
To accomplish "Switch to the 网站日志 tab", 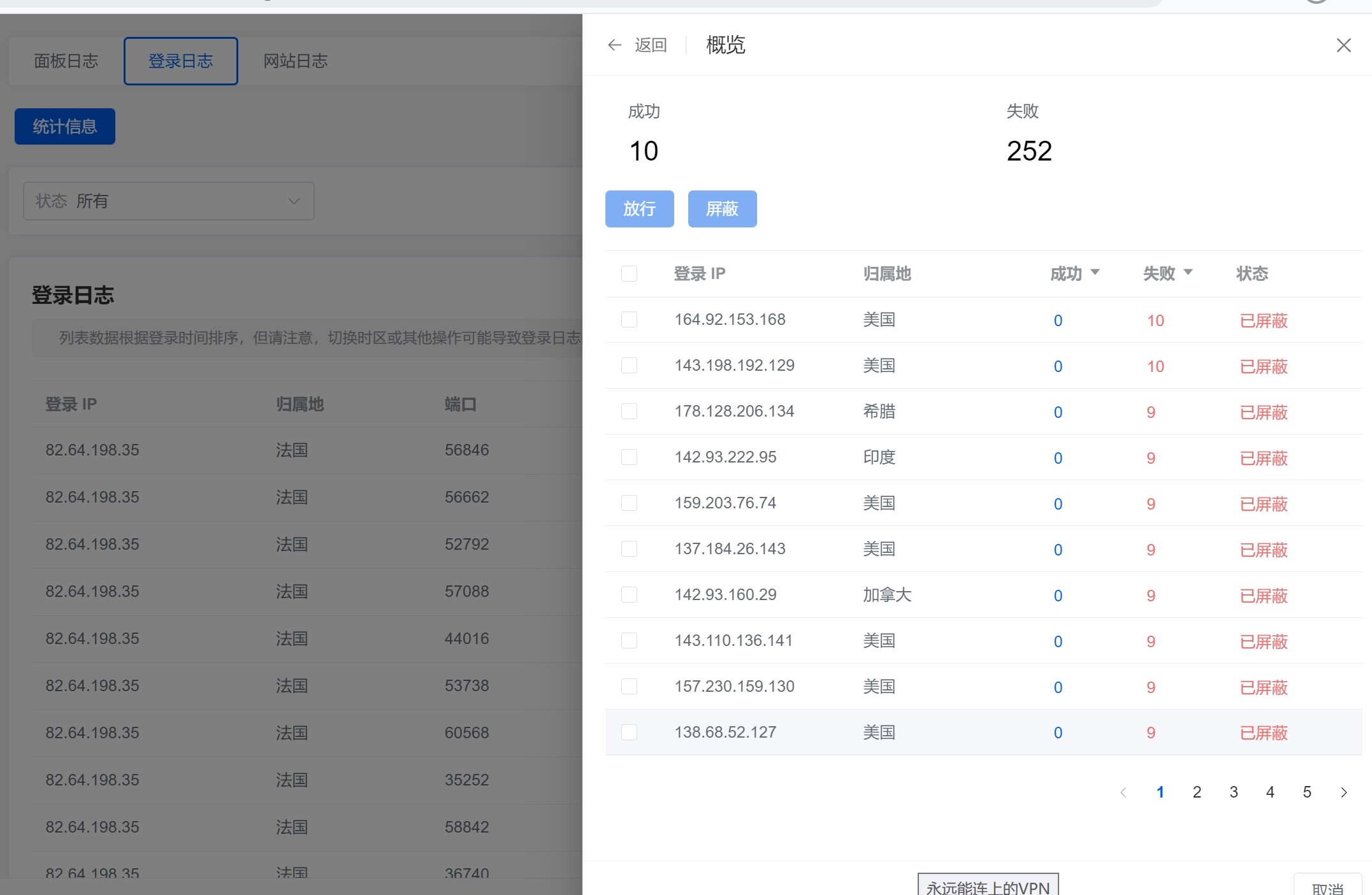I will (x=296, y=61).
